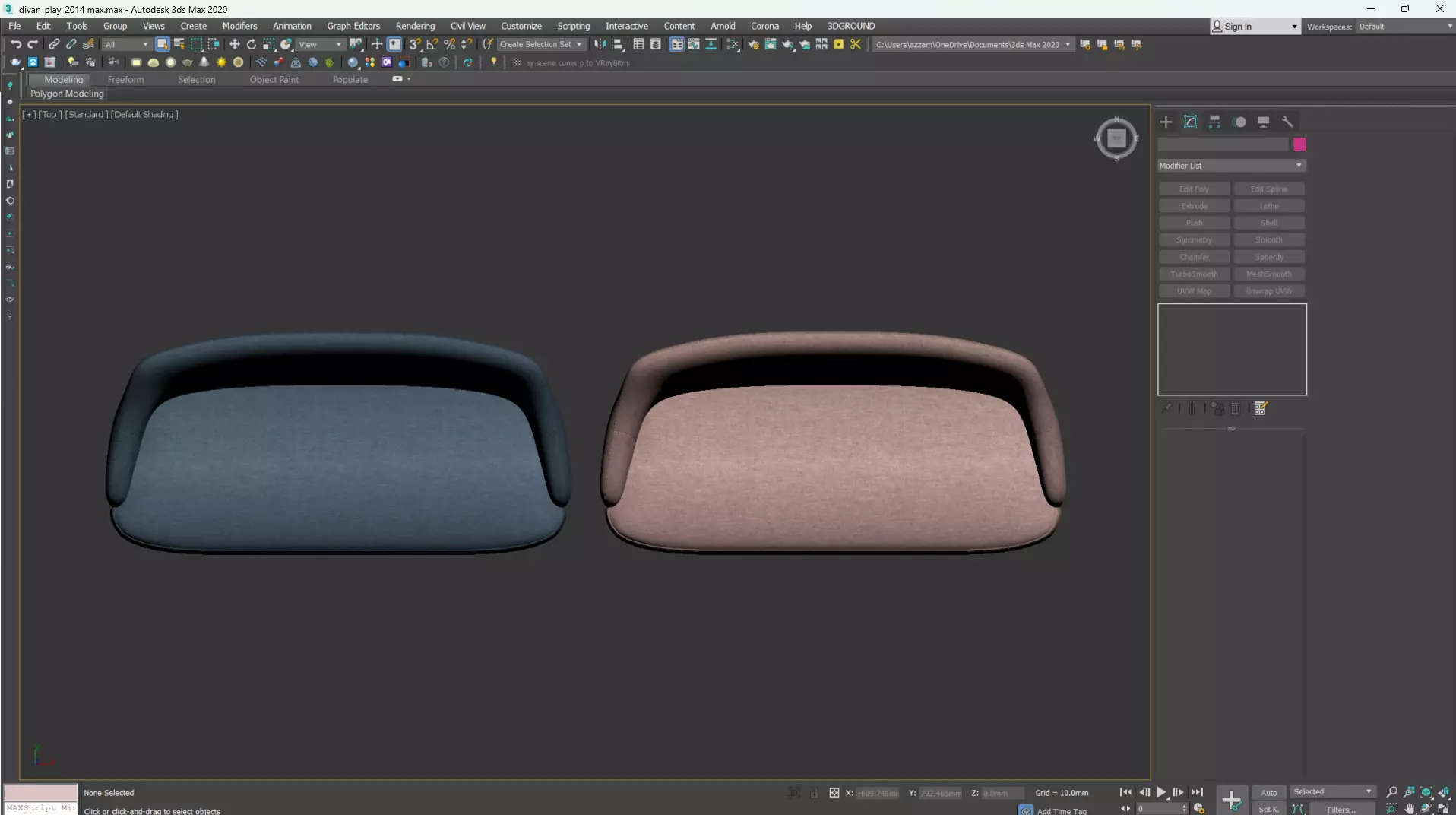Open the Select by Name dialog
Viewport: 1456px width, 815px height.
pyautogui.click(x=179, y=44)
